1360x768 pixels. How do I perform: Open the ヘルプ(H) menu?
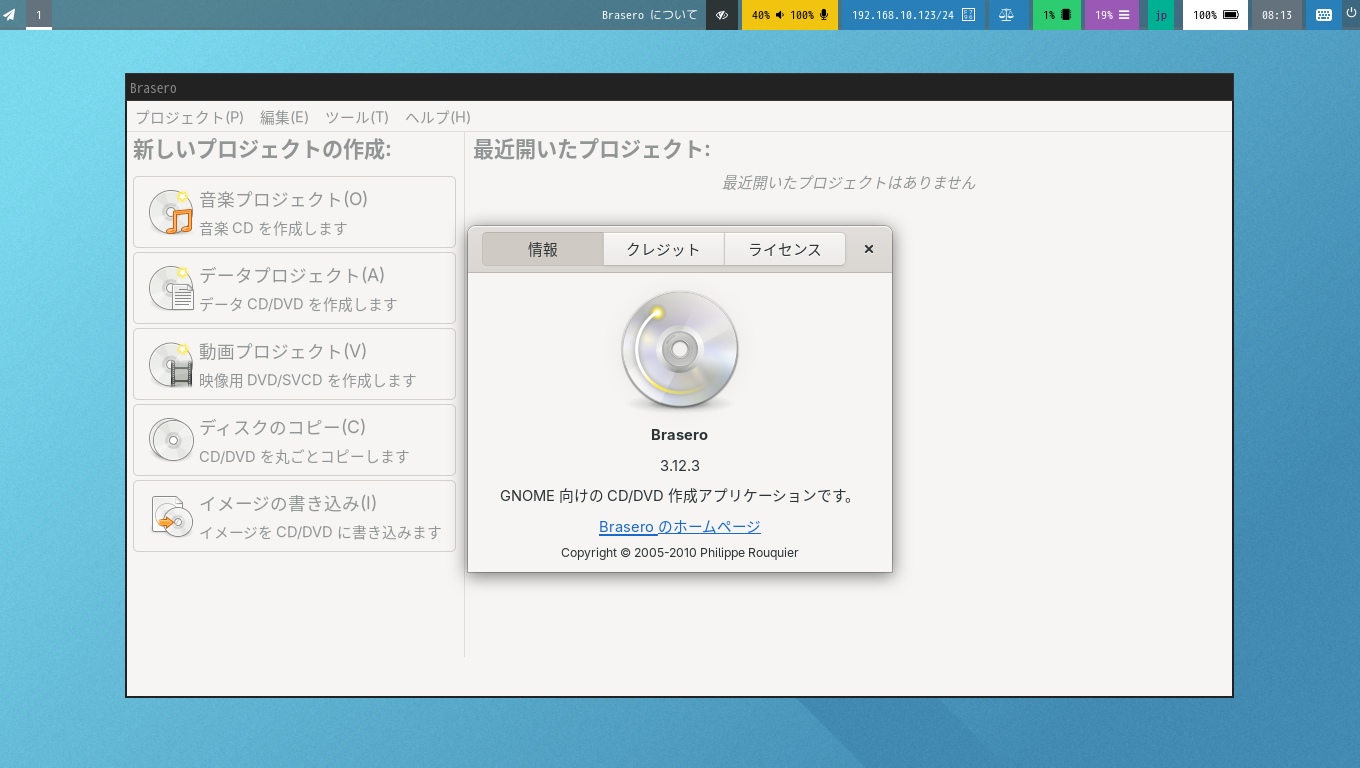click(x=438, y=117)
